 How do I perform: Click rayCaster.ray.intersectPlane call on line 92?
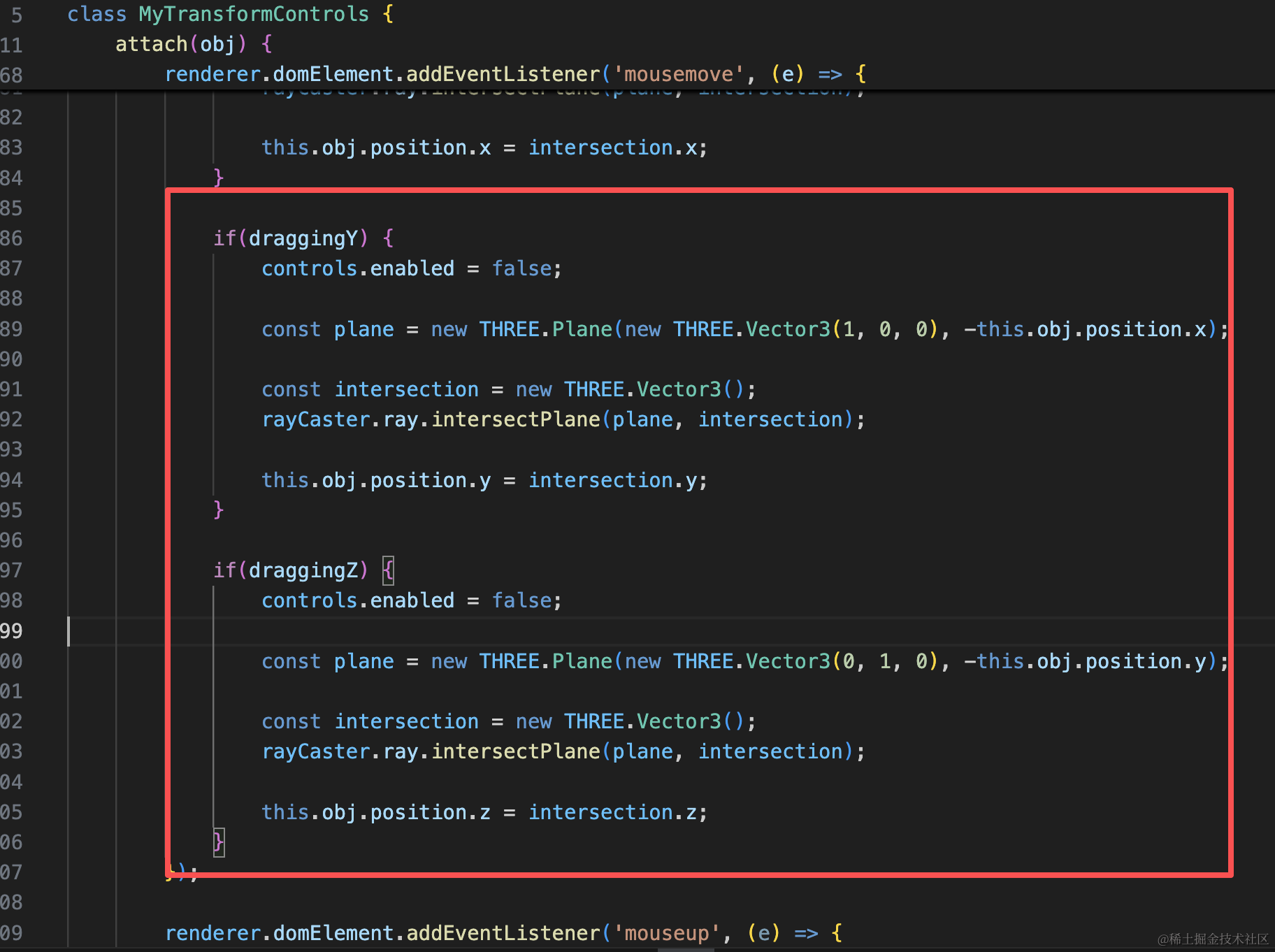(563, 419)
